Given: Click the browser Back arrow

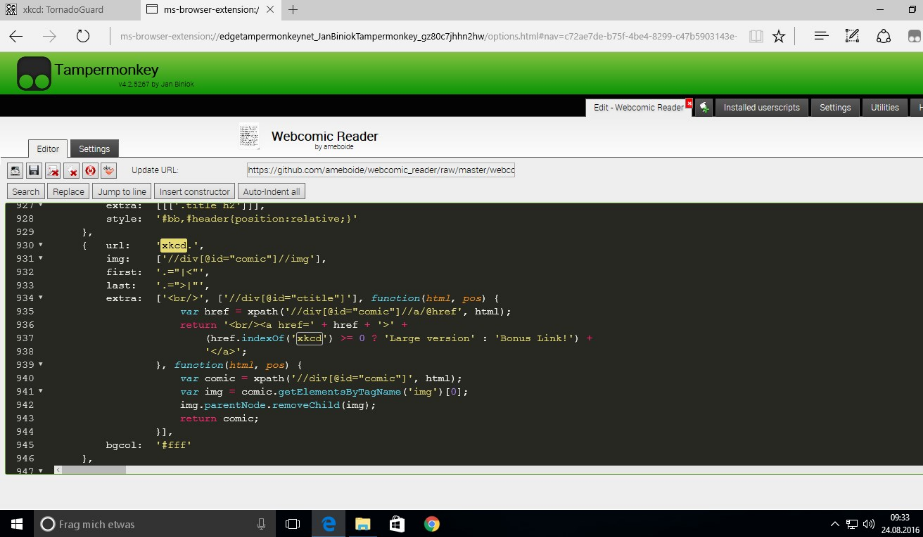Looking at the screenshot, I should pos(16,37).
